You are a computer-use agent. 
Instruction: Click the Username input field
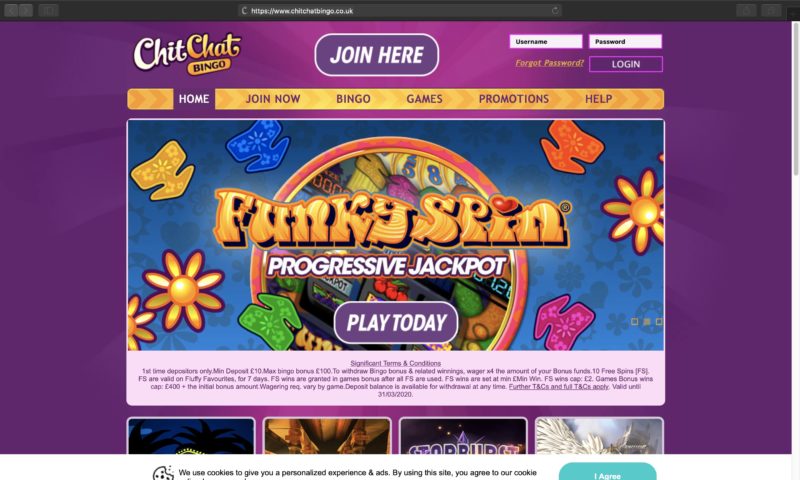pyautogui.click(x=546, y=41)
